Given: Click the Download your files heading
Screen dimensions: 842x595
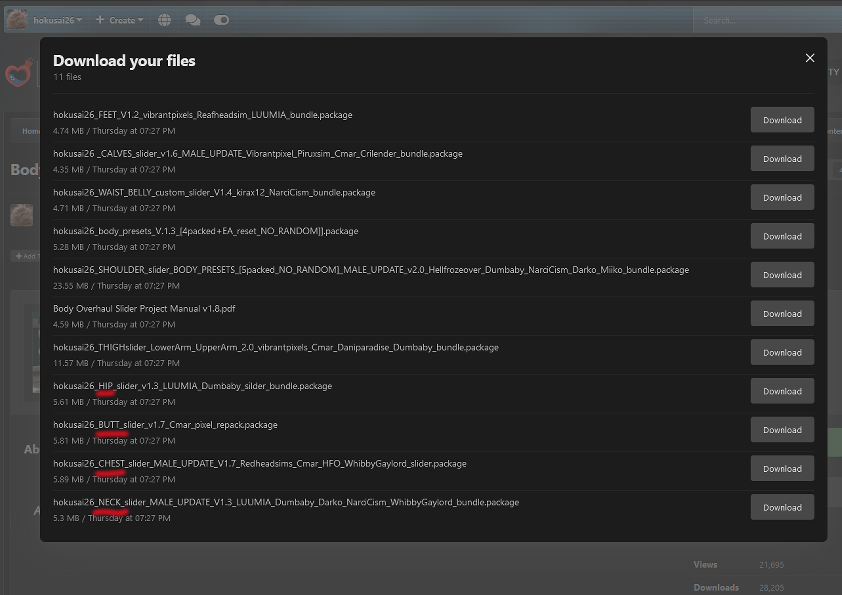Looking at the screenshot, I should click(x=124, y=61).
